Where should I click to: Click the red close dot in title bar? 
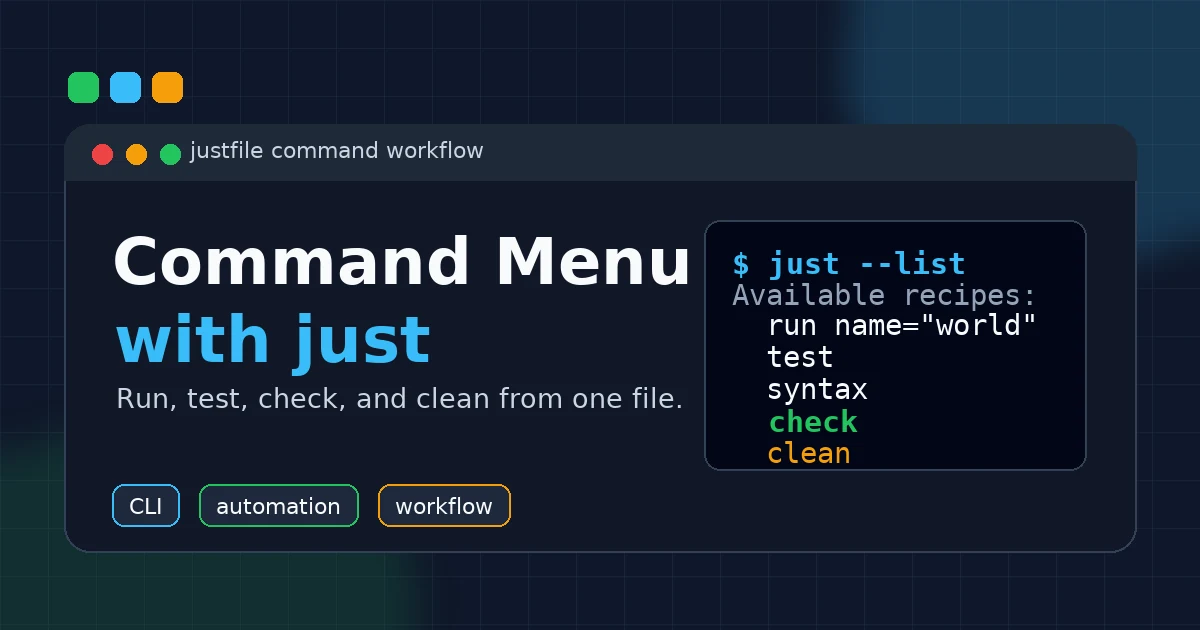[102, 154]
